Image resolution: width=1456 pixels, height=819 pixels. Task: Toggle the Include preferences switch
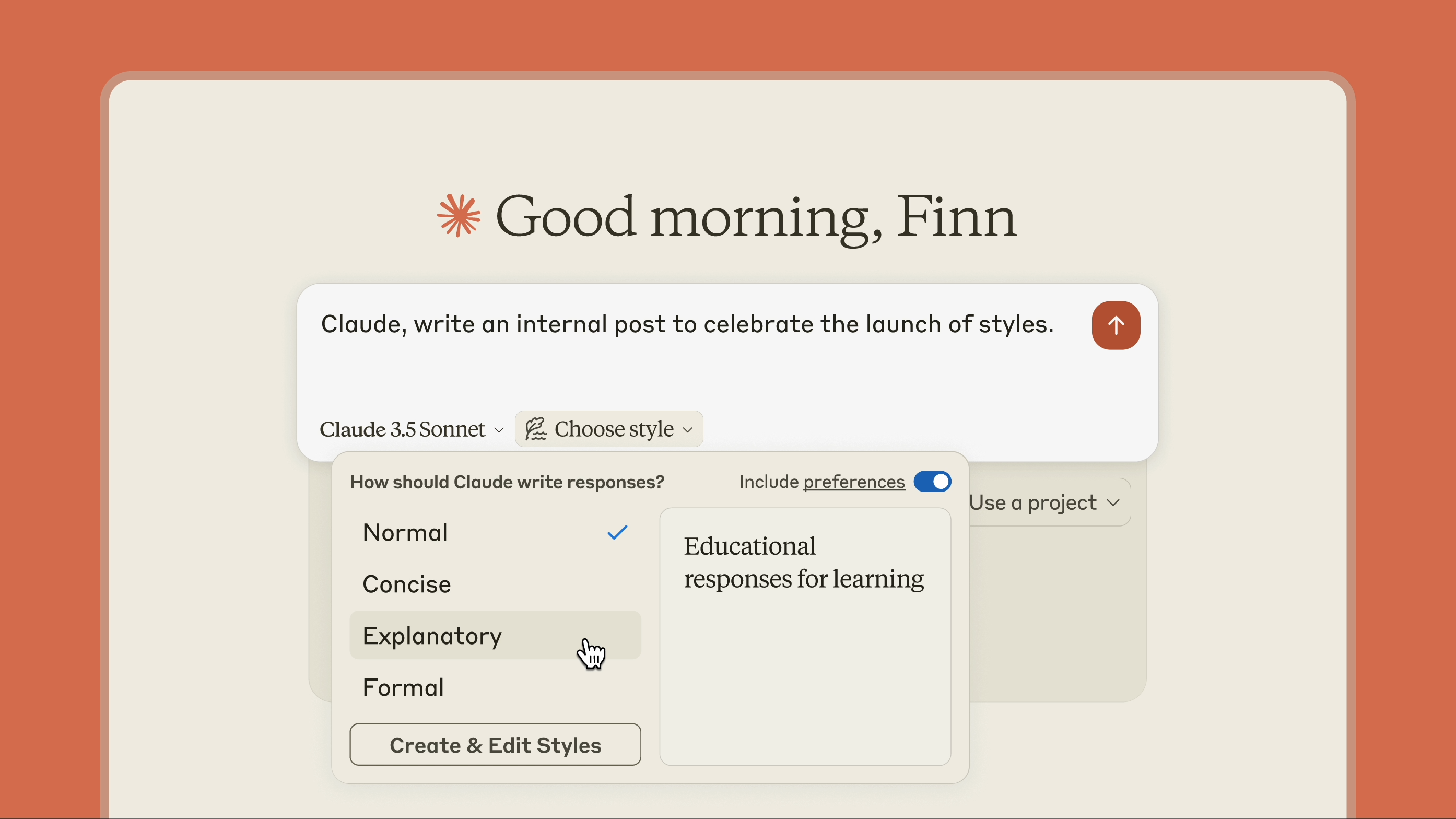(932, 482)
